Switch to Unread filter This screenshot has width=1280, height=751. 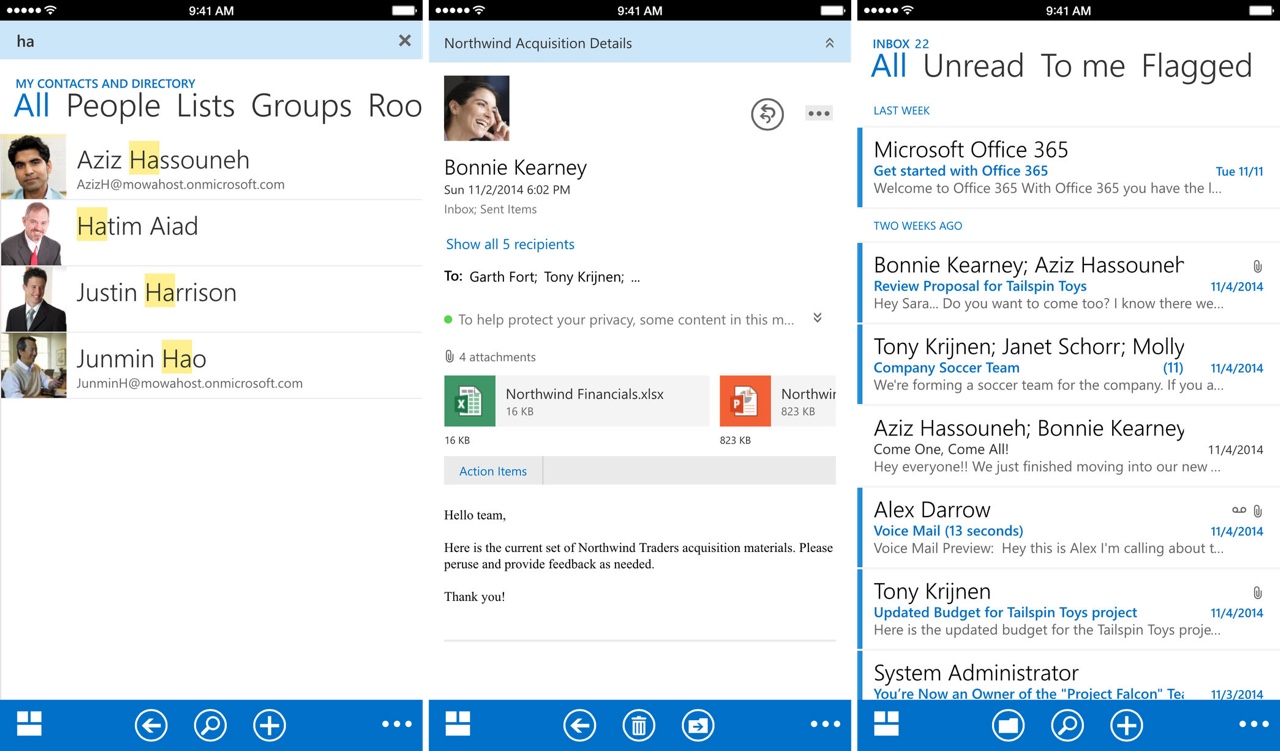tap(973, 66)
